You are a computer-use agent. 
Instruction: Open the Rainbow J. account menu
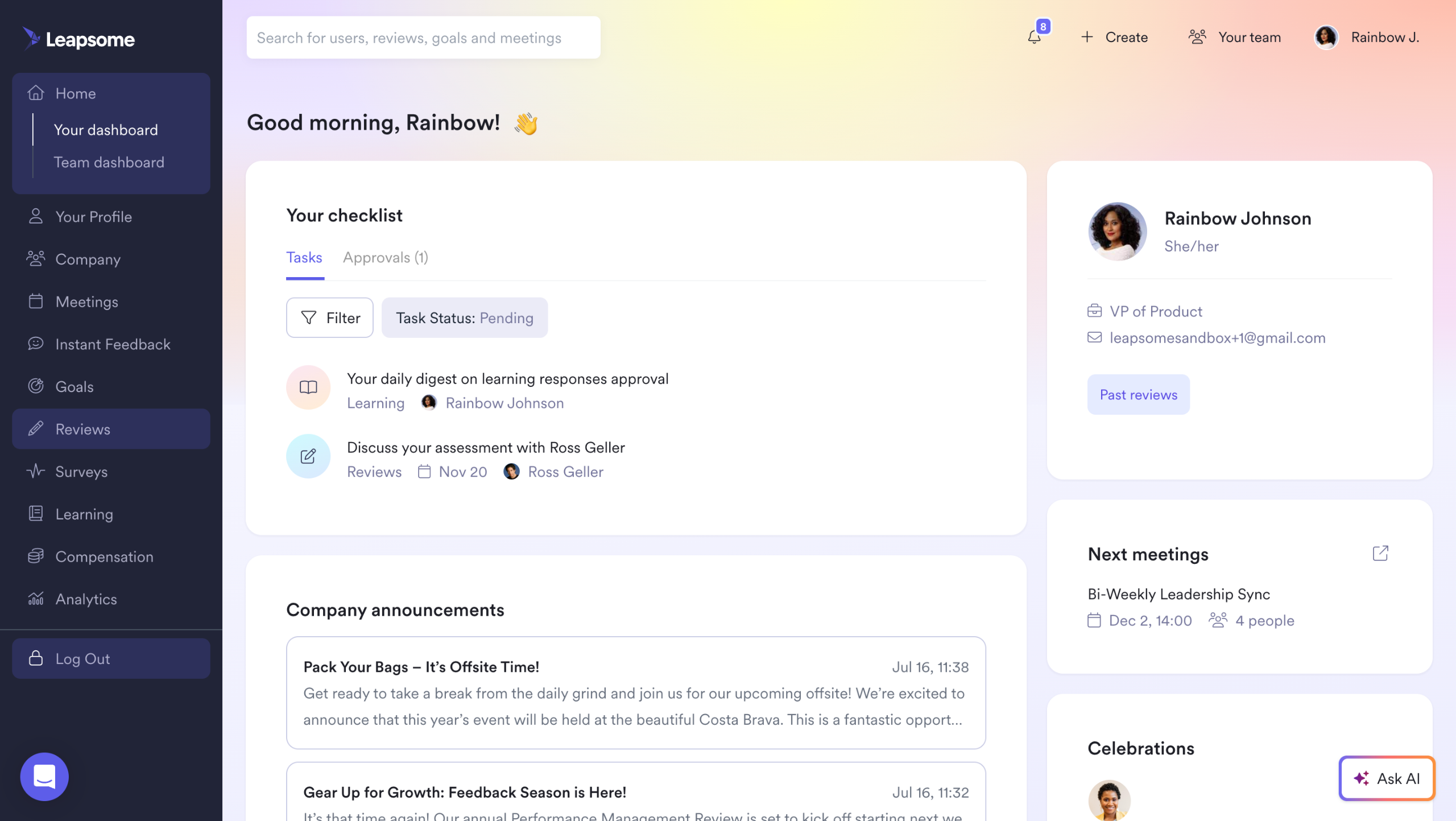click(x=1367, y=38)
